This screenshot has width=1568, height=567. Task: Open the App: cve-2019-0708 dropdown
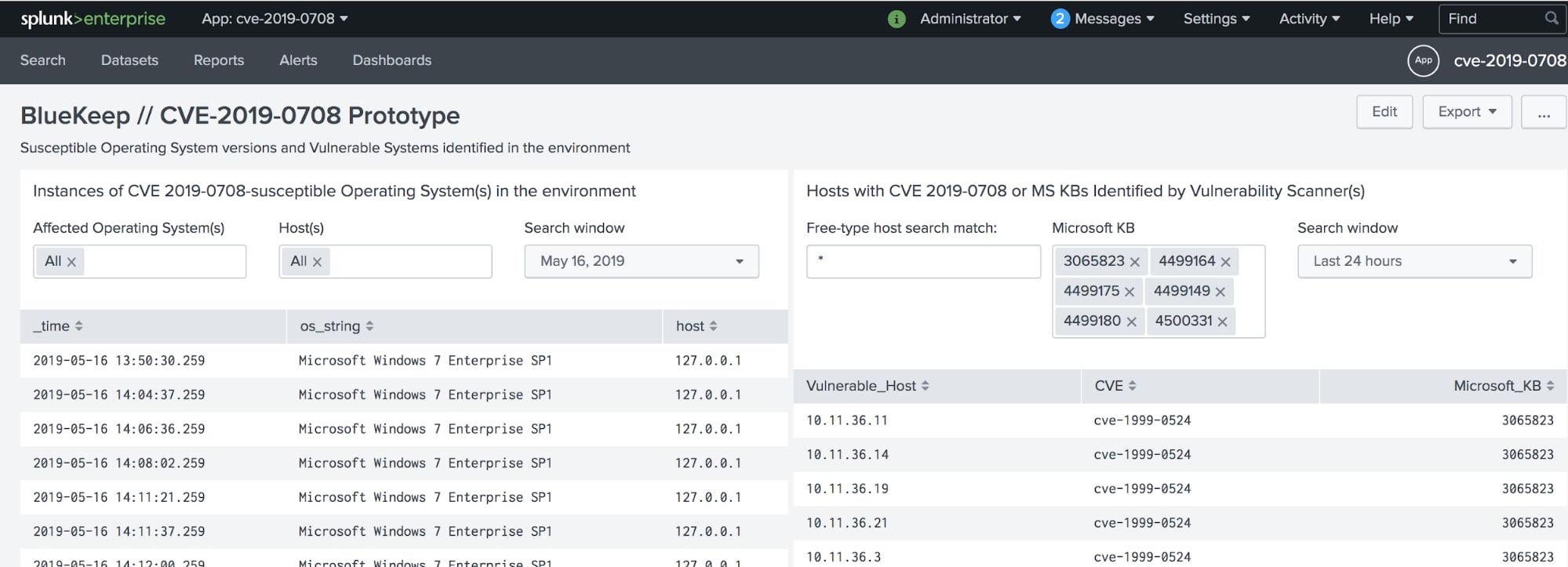click(x=275, y=19)
